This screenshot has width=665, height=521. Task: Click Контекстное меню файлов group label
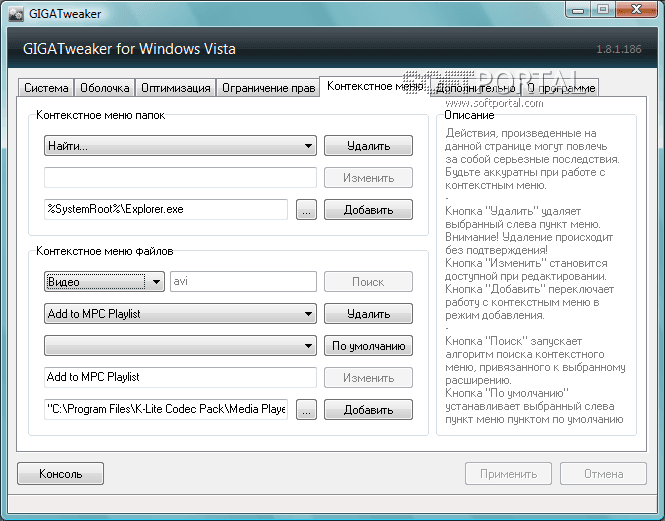(x=104, y=251)
